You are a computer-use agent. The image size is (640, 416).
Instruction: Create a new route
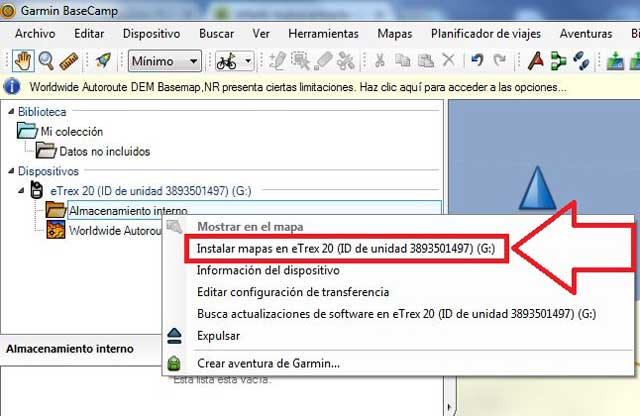(558, 61)
